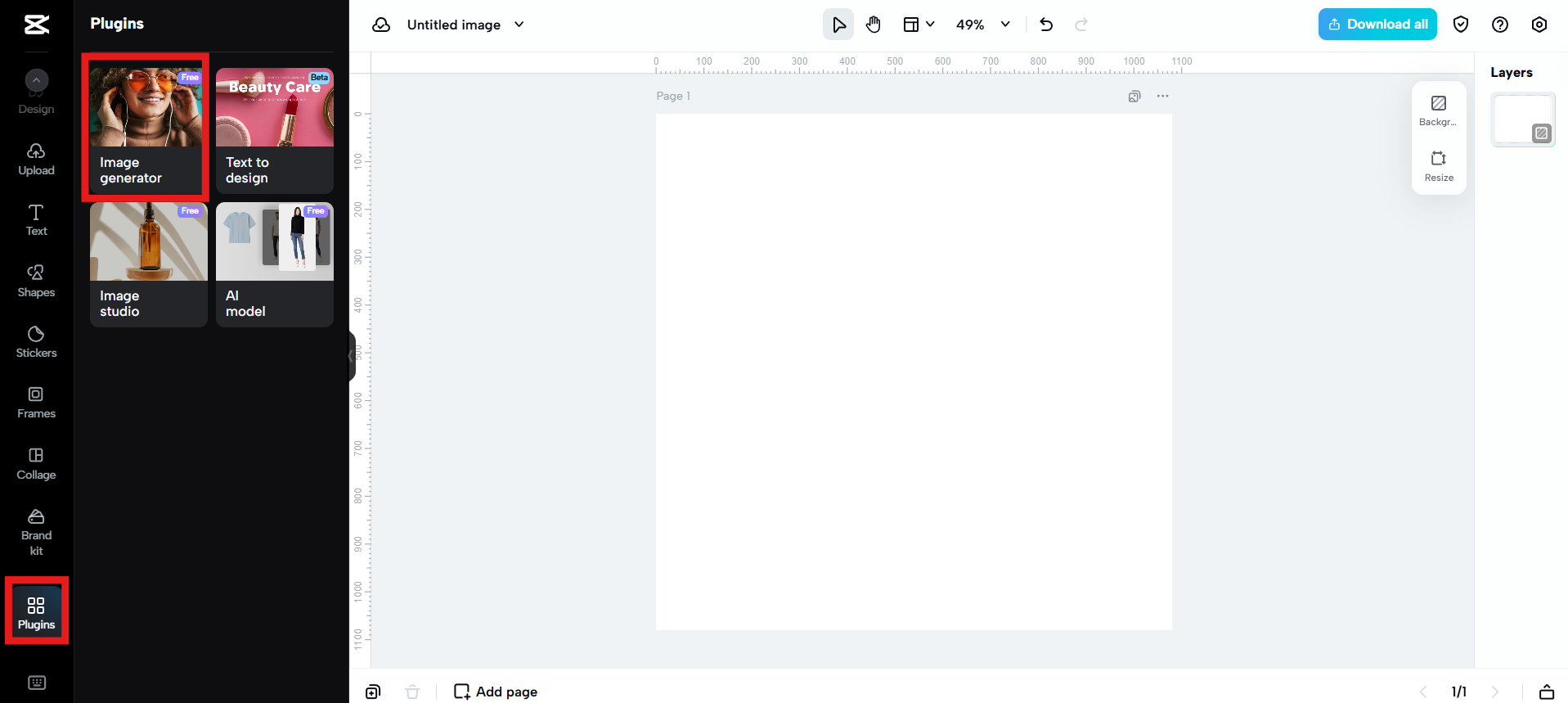Click the Resize canvas icon

point(1439,166)
